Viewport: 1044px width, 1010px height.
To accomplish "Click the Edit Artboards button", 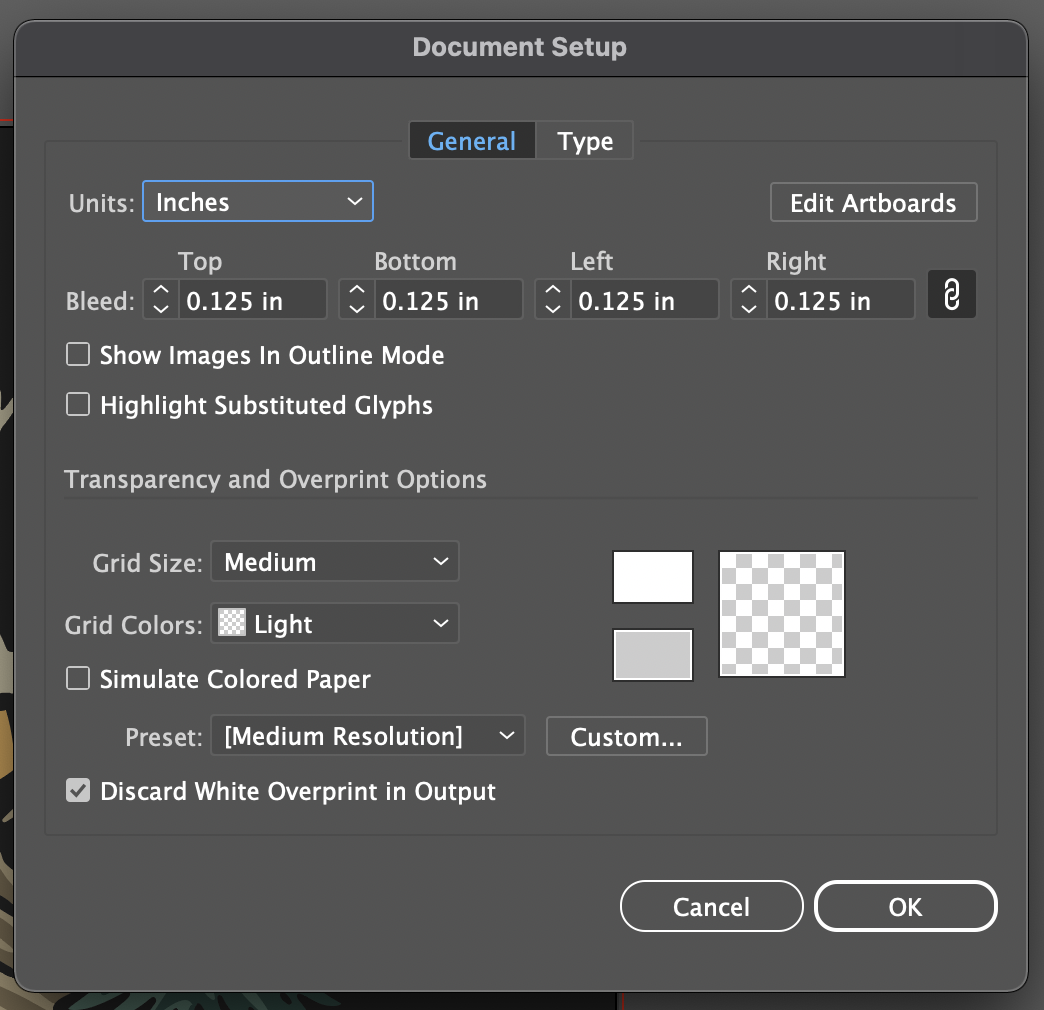I will coord(872,202).
